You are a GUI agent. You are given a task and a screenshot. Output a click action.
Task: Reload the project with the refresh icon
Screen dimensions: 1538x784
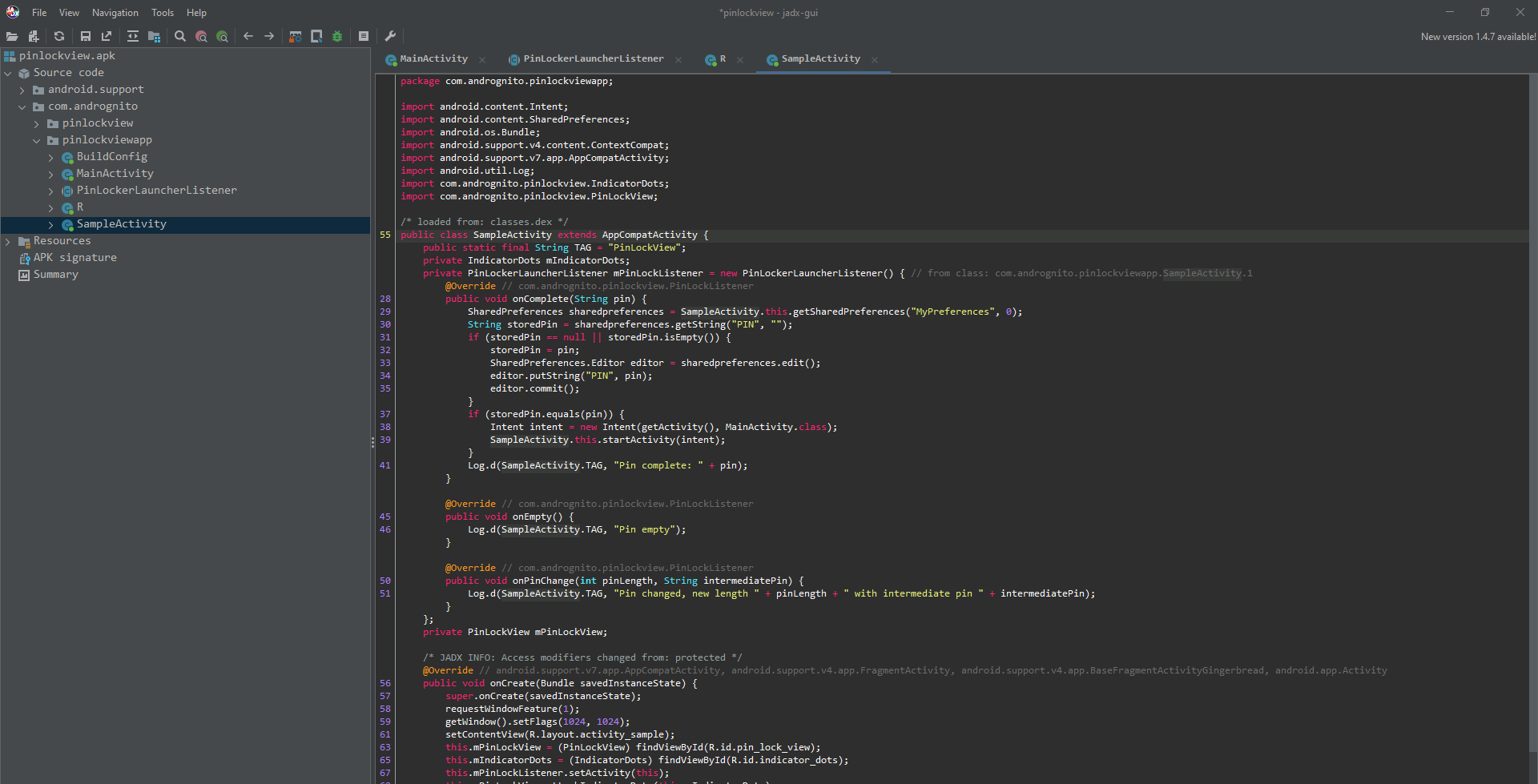tap(59, 36)
